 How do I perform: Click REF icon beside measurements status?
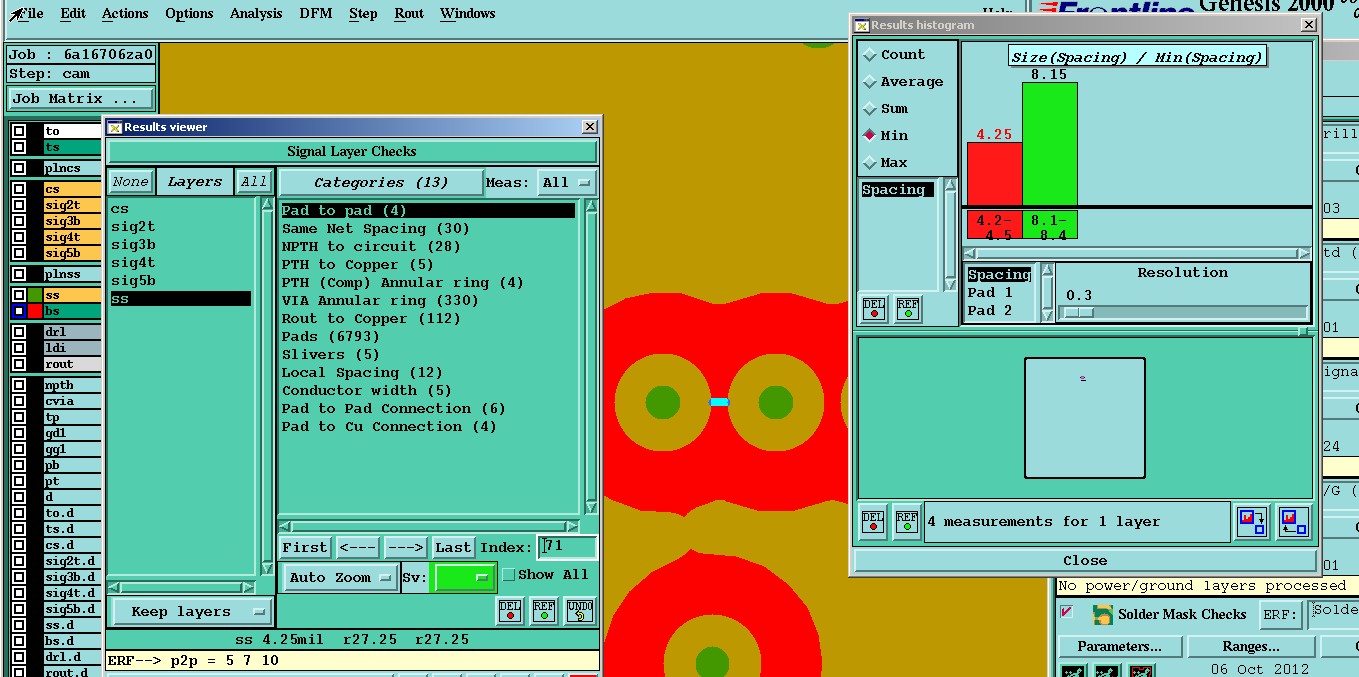click(x=906, y=522)
